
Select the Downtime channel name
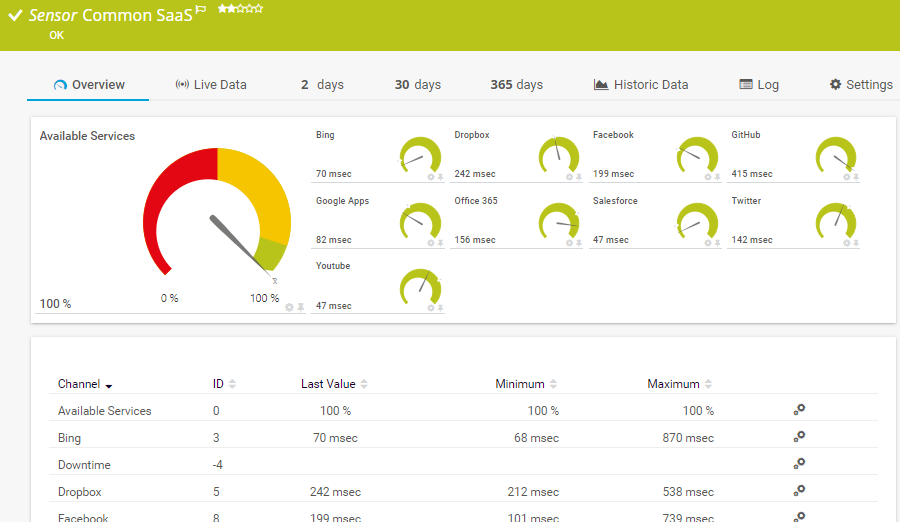(x=84, y=465)
